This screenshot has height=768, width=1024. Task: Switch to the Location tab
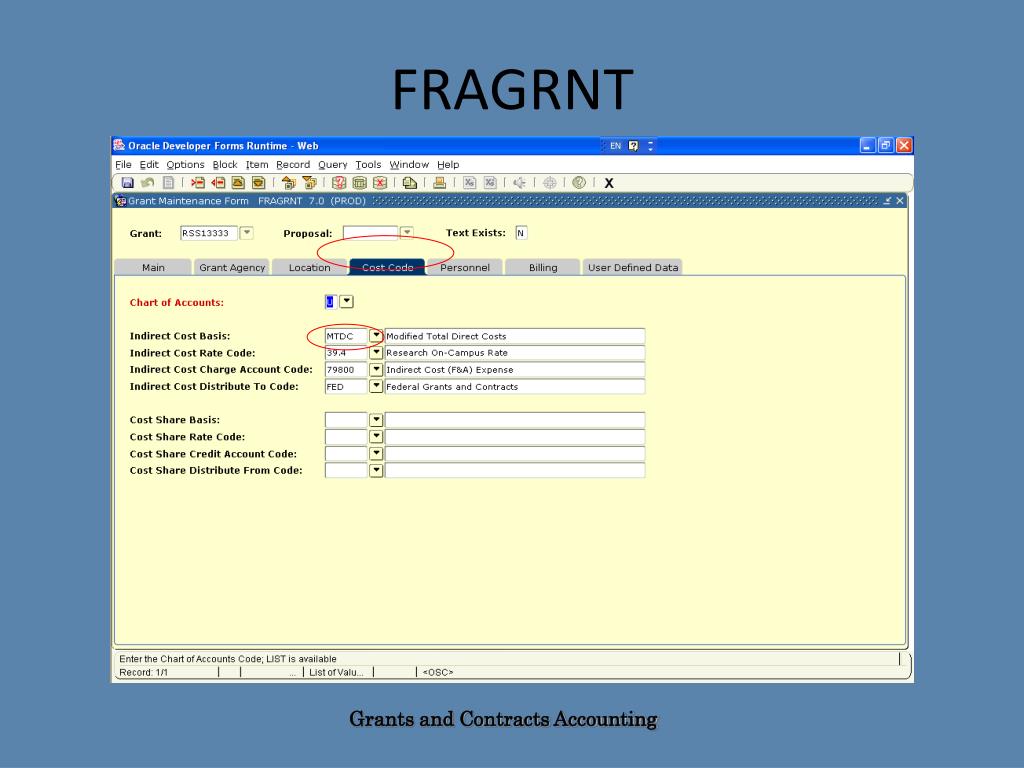310,267
